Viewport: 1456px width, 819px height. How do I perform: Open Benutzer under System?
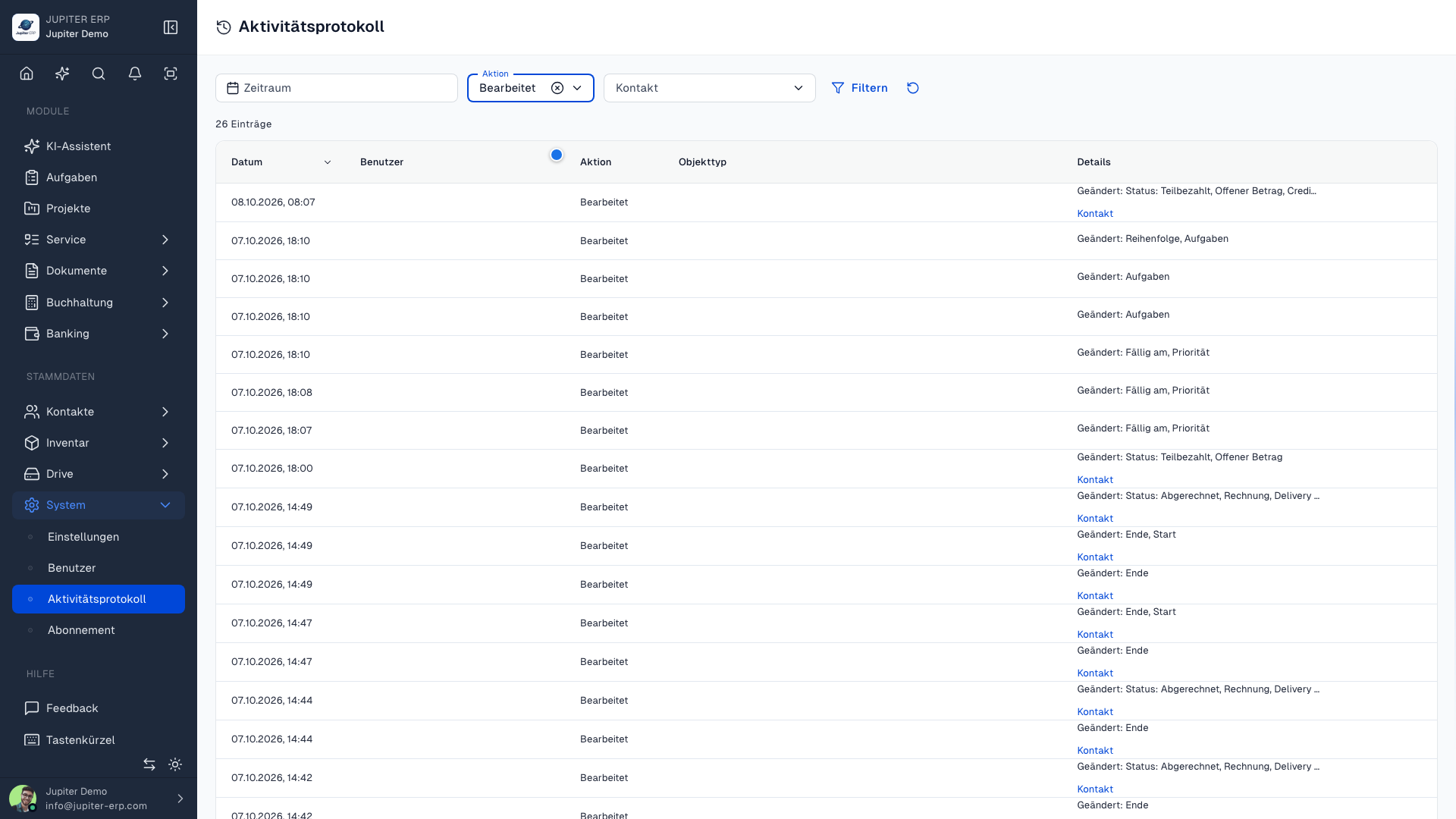99,568
